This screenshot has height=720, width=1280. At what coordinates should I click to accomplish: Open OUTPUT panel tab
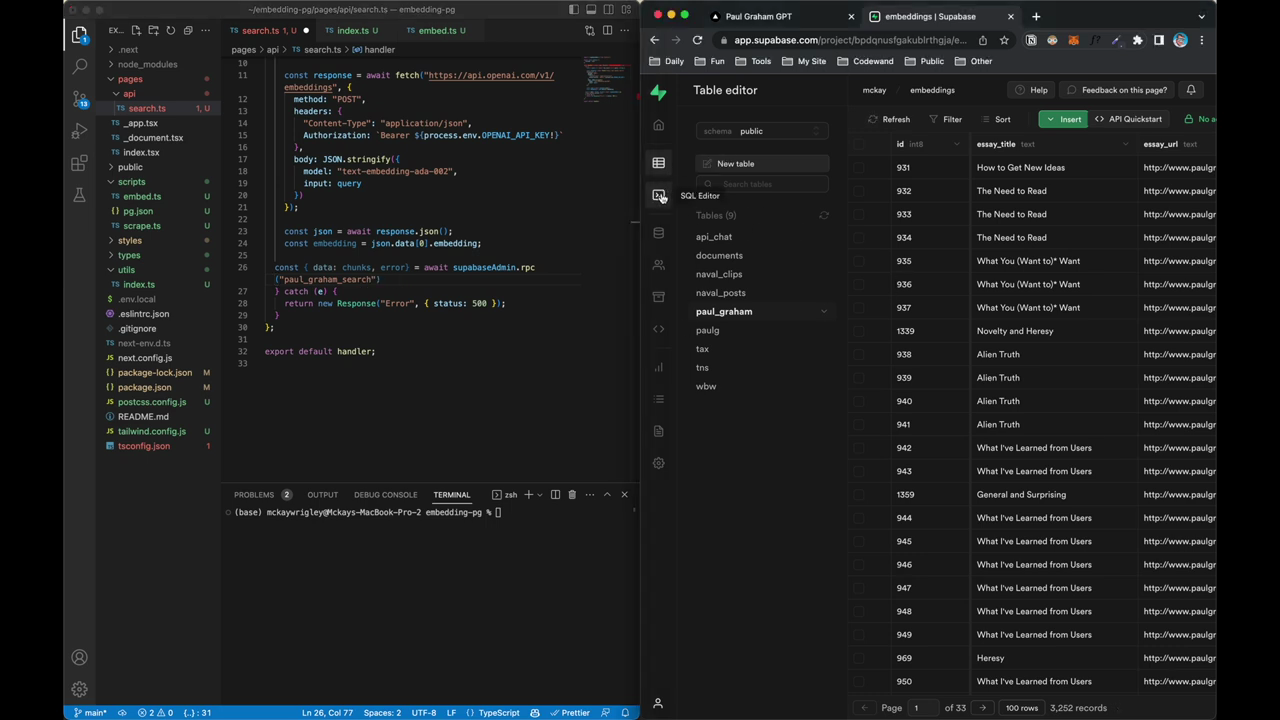[322, 494]
